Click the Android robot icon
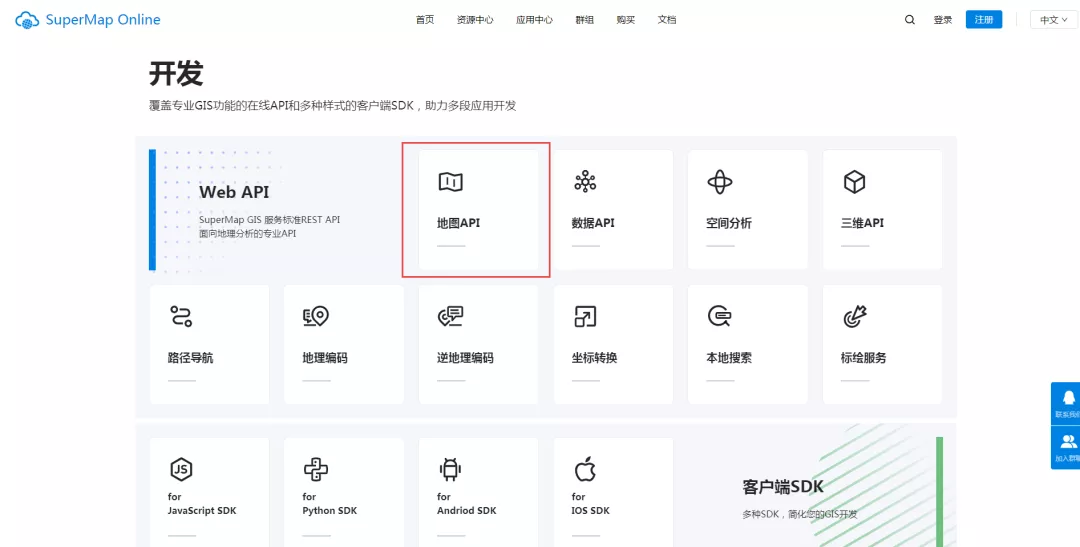The width and height of the screenshot is (1080, 547). pyautogui.click(x=450, y=469)
